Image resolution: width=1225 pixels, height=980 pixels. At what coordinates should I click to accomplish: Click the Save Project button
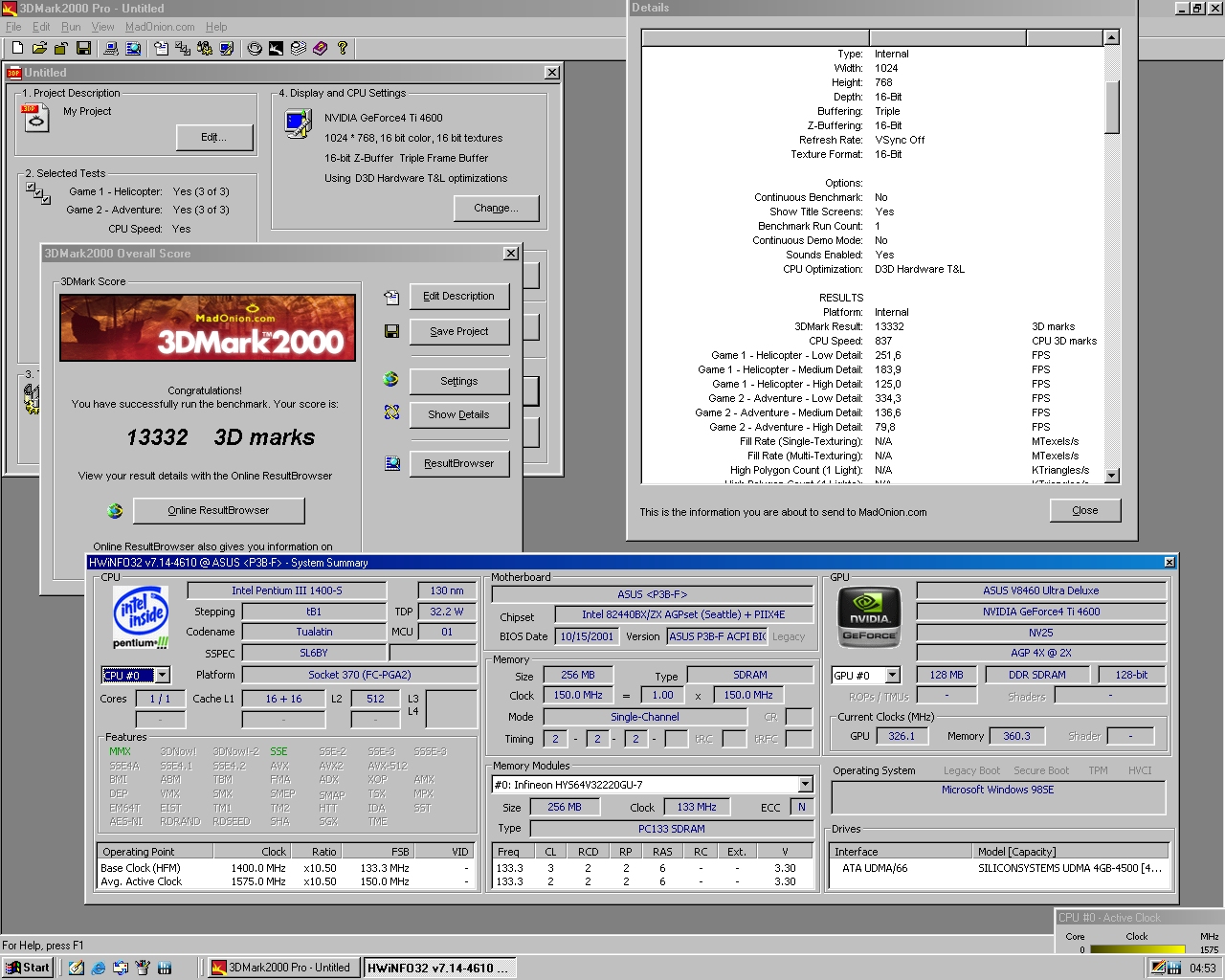(x=459, y=331)
